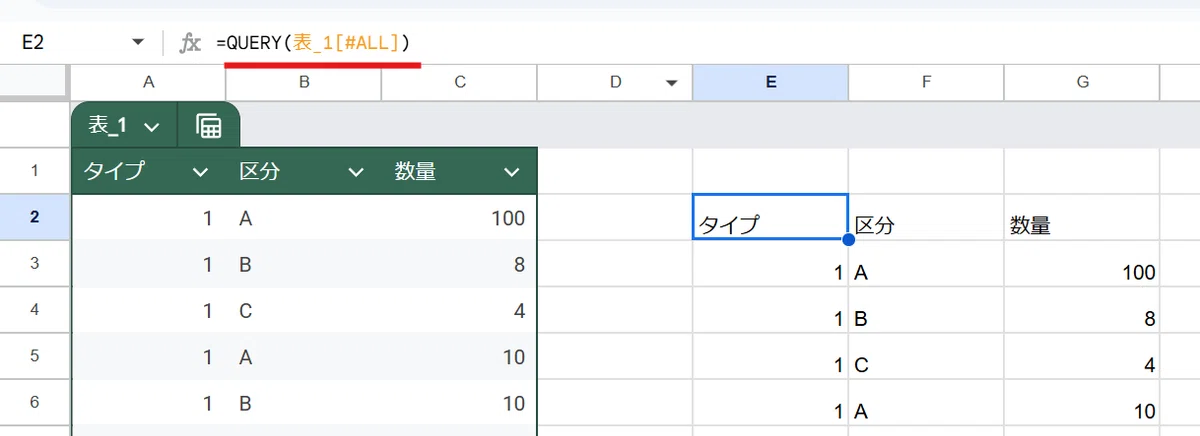Open the タイプ column filter dropdown
1200x436 pixels.
[x=200, y=172]
